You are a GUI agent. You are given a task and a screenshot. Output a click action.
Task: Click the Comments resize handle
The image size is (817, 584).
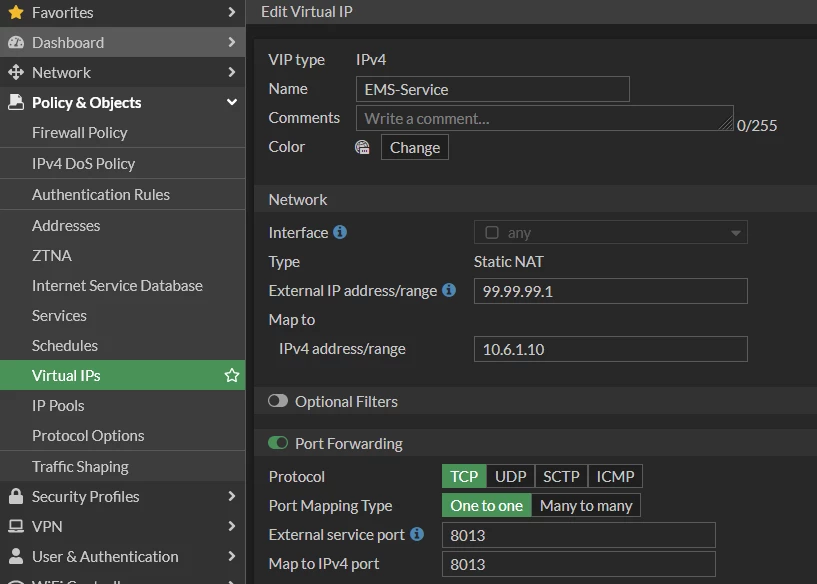[x=726, y=123]
